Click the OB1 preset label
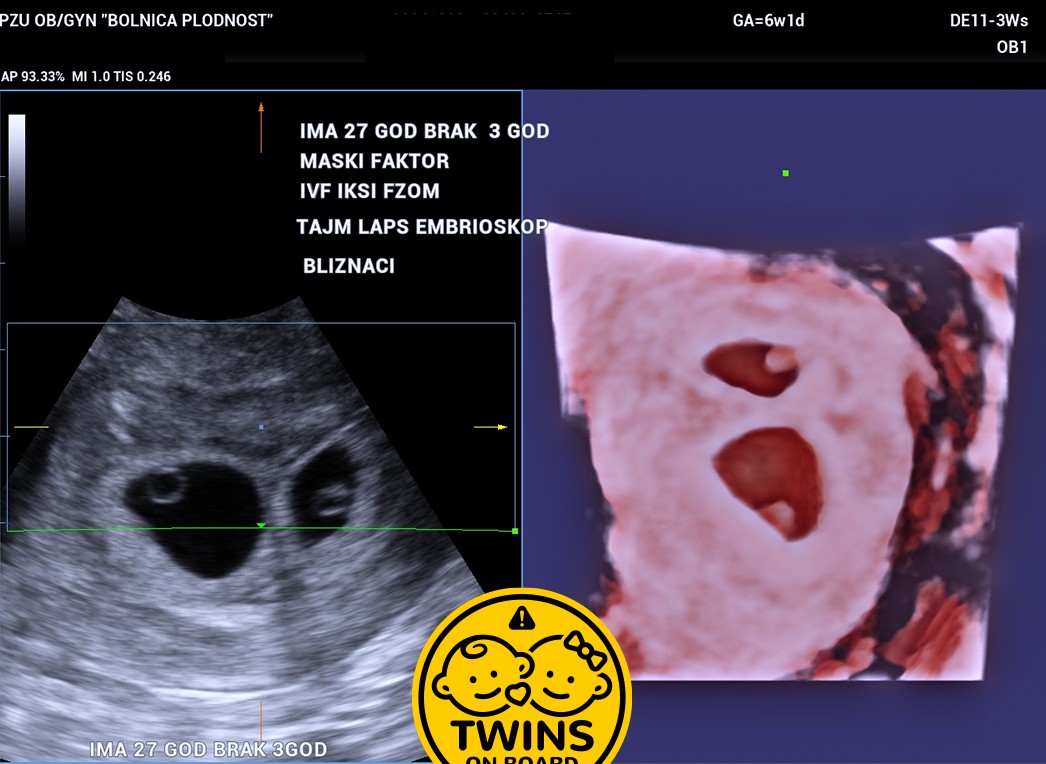Image resolution: width=1046 pixels, height=764 pixels. [1012, 47]
